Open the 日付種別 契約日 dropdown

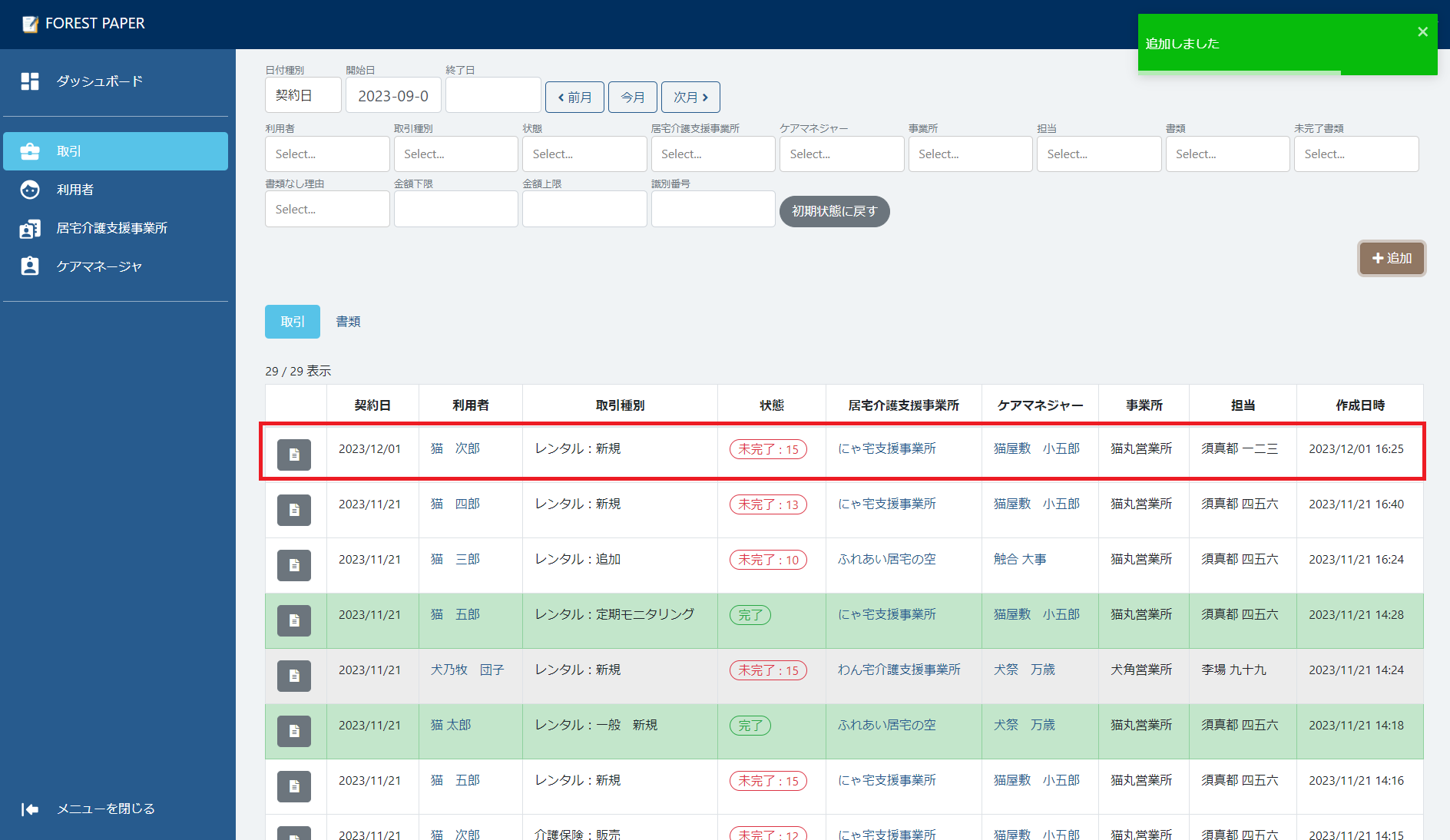coord(303,95)
